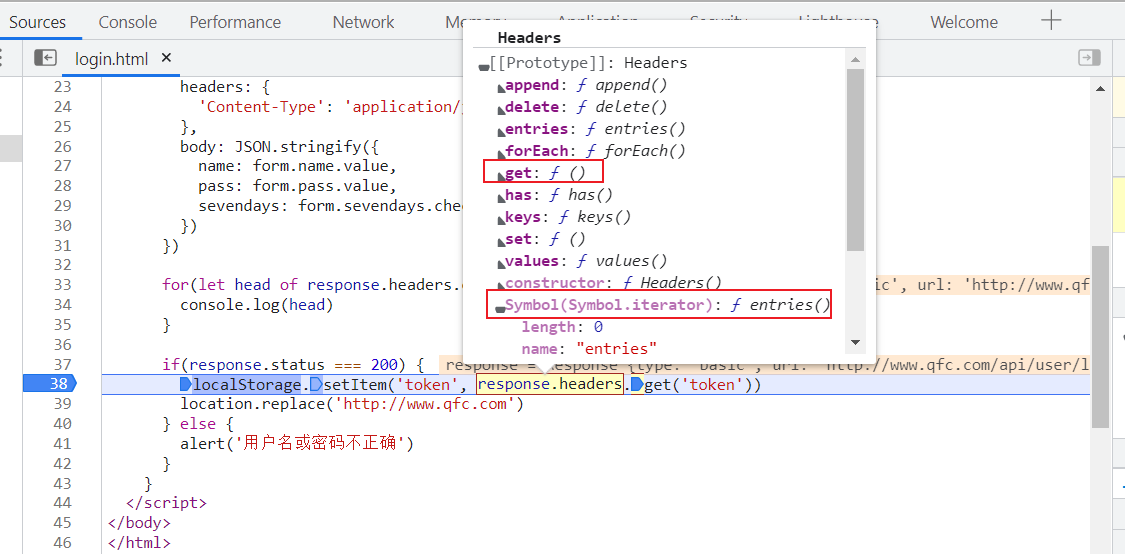
Task: Toggle inline breakpoint marker before localStorage
Action: point(186,385)
